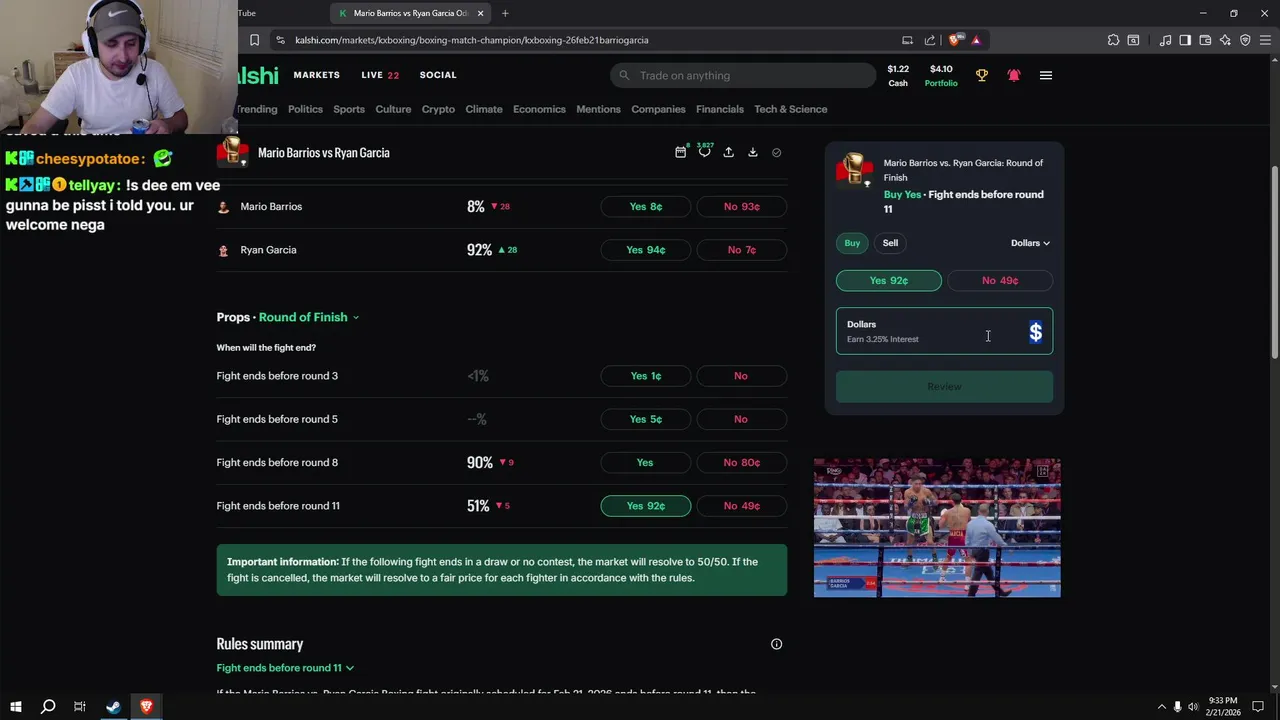Open the Dollars order type dropdown

tap(1030, 243)
